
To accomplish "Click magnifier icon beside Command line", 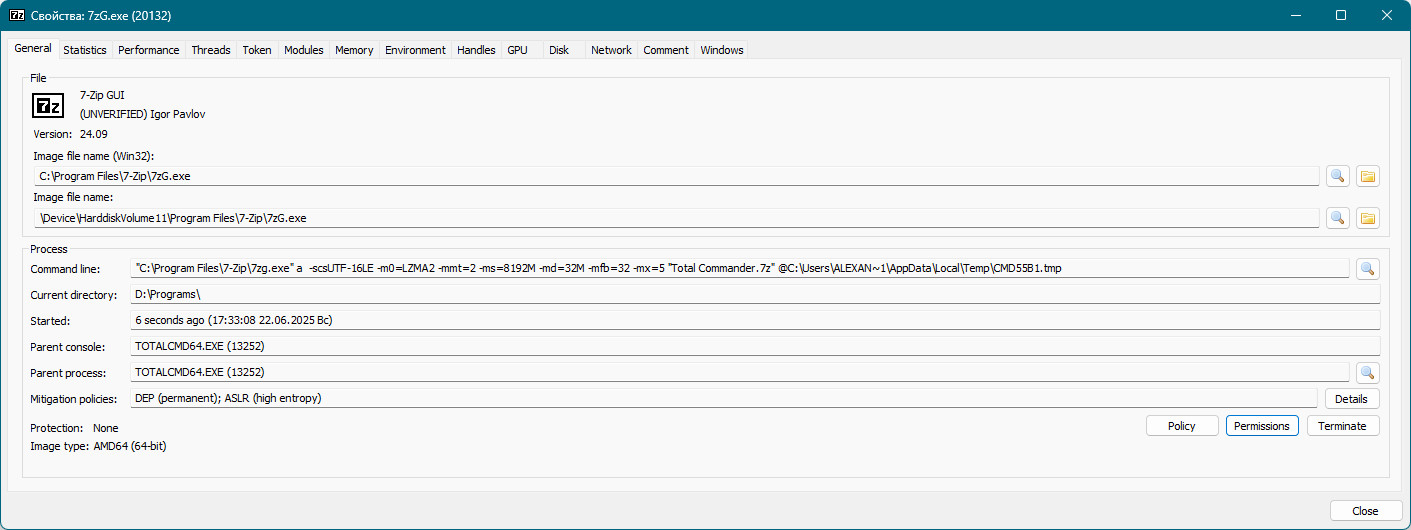I will (x=1367, y=268).
